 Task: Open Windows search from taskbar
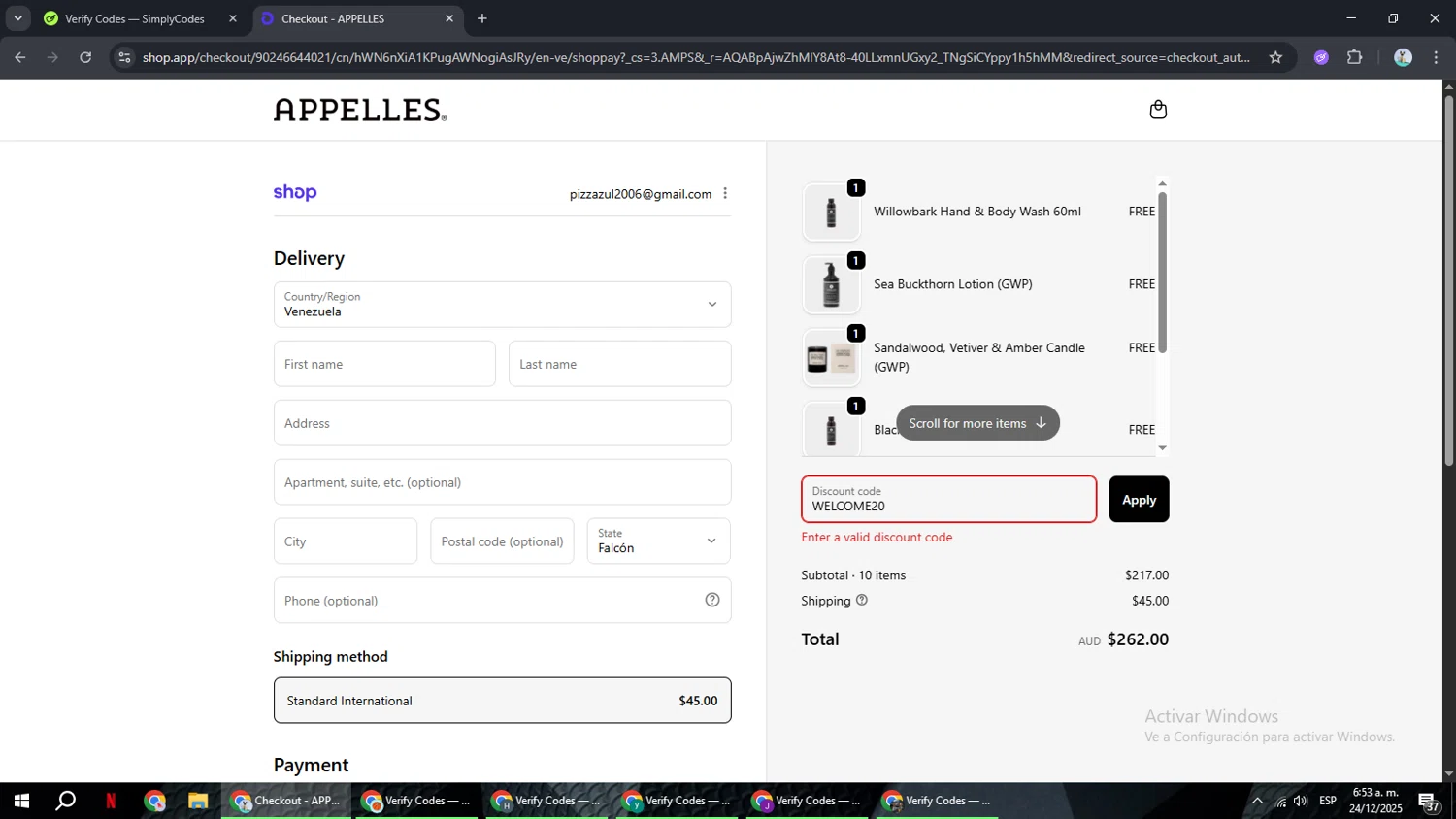66,801
